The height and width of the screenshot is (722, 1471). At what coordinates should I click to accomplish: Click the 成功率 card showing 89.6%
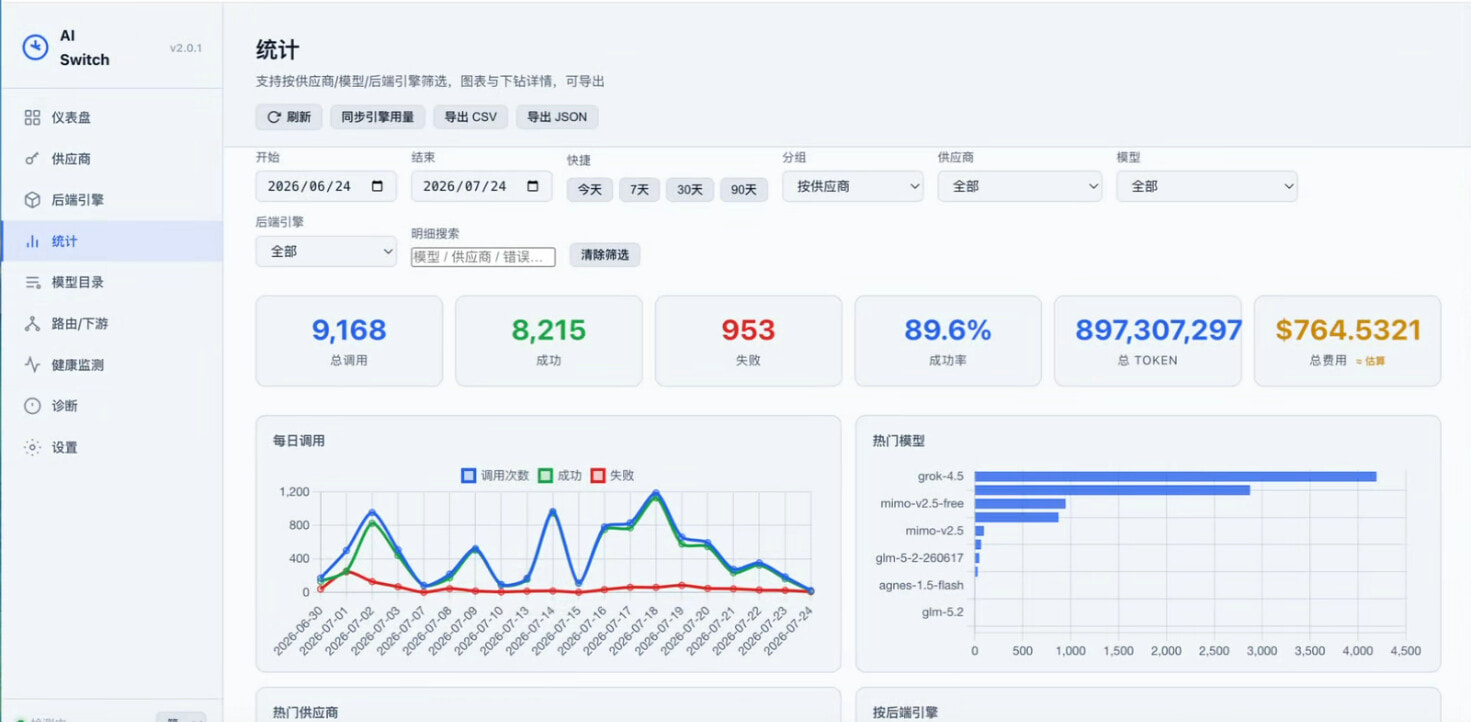click(x=948, y=341)
